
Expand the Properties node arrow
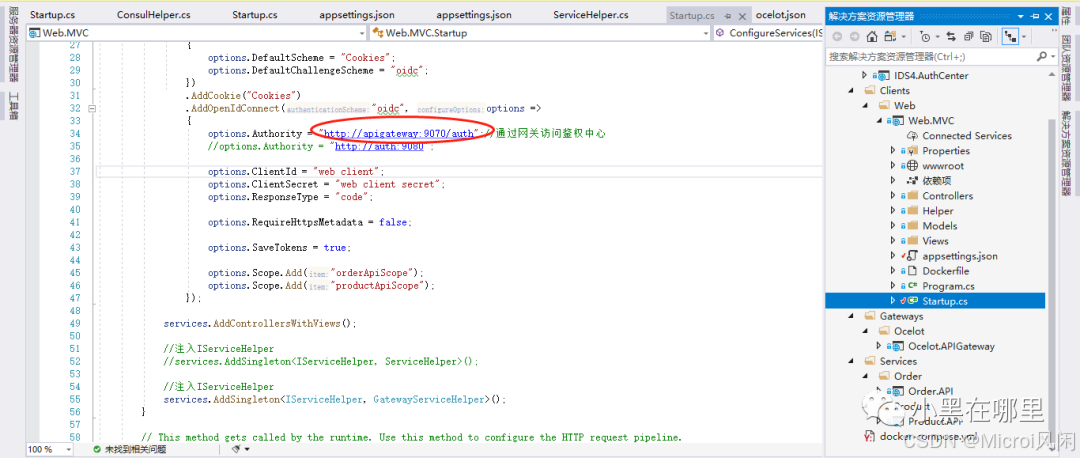(893, 150)
